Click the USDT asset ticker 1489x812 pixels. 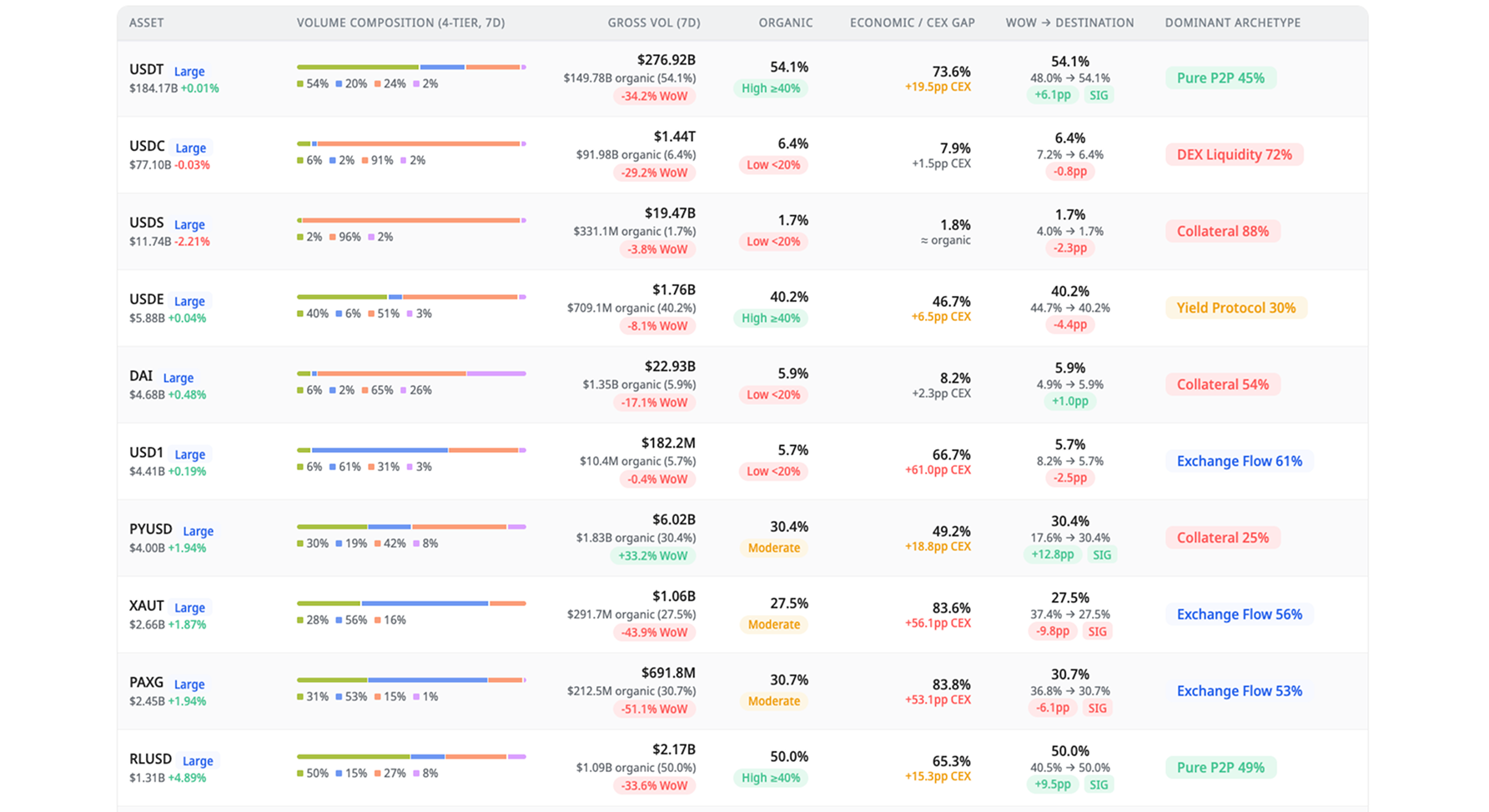[147, 70]
